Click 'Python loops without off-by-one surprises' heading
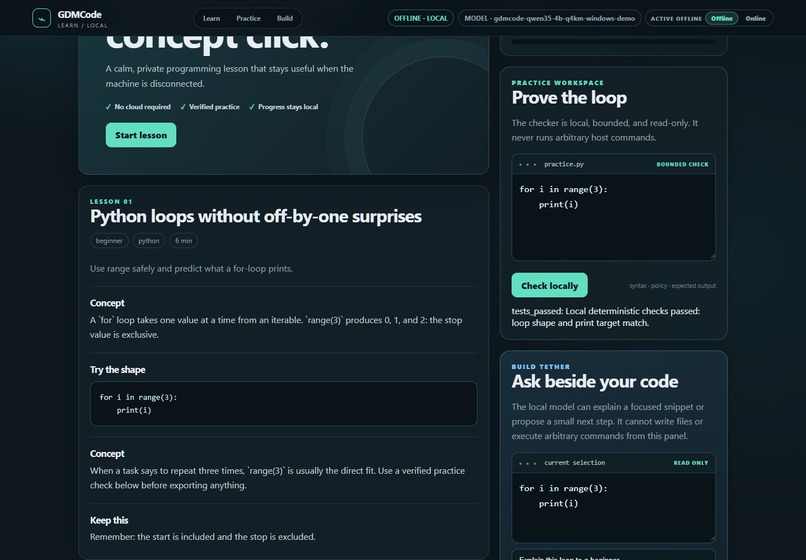This screenshot has width=806, height=560. pyautogui.click(x=255, y=216)
